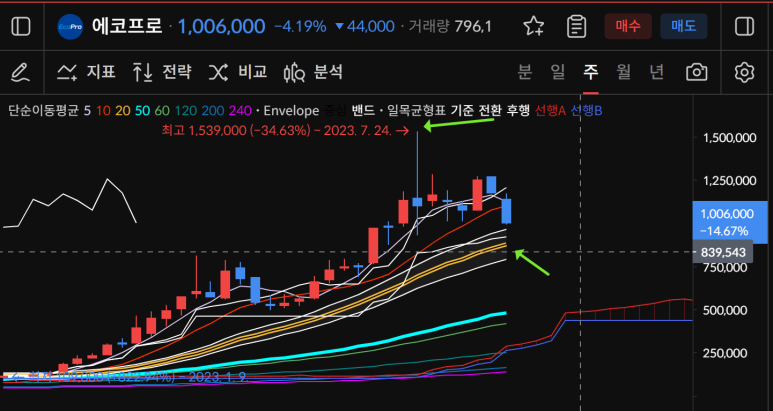
Task: Take chart snapshot with camera icon
Action: click(697, 72)
